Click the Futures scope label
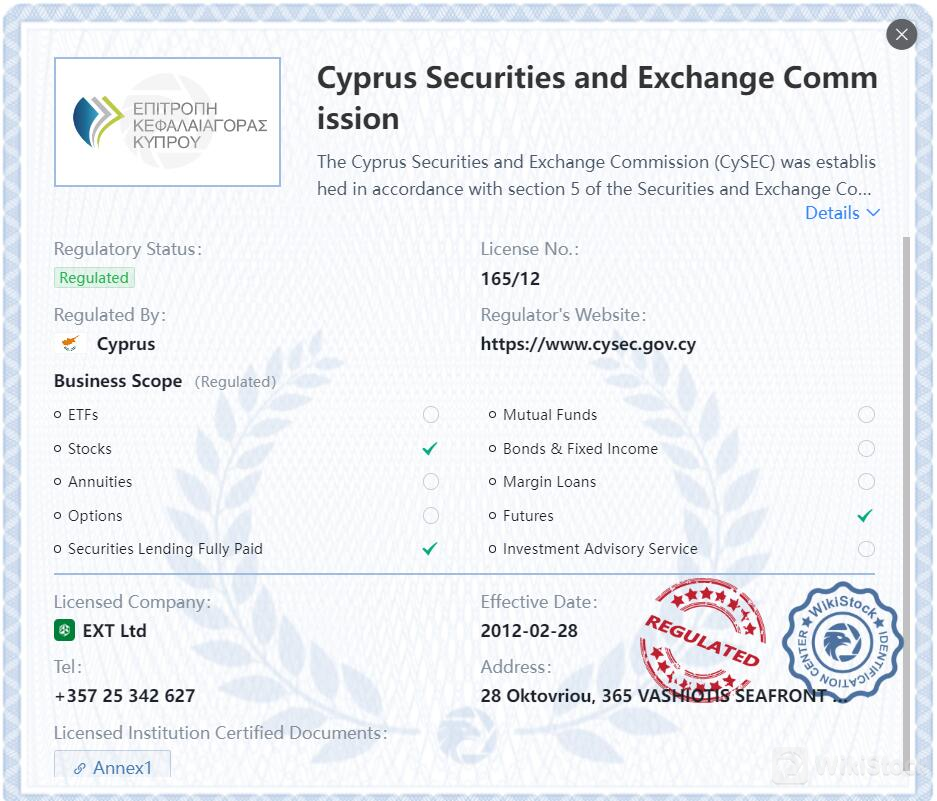The image size is (937, 801). point(528,515)
